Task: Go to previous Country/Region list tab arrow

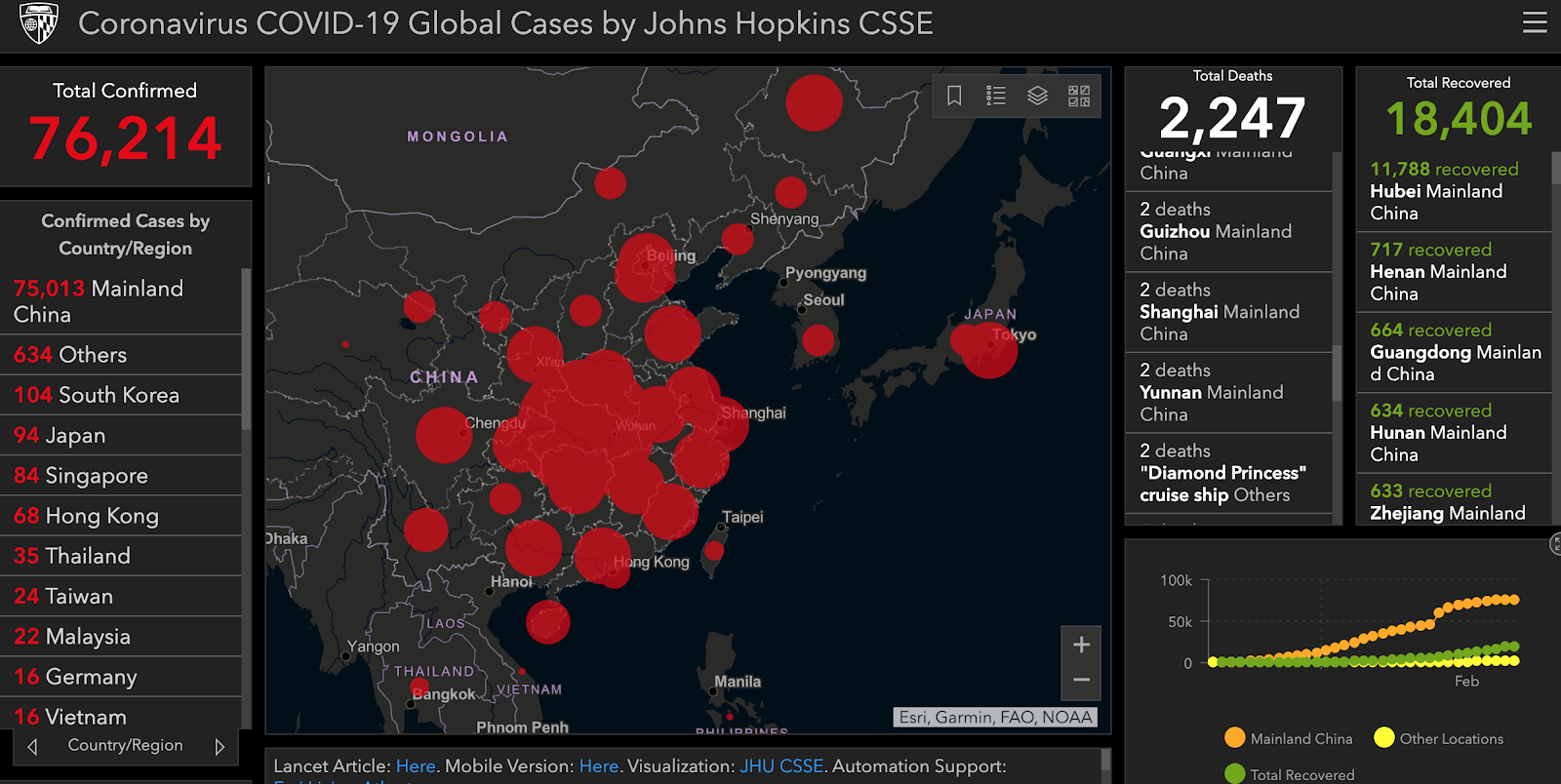Action: click(32, 746)
